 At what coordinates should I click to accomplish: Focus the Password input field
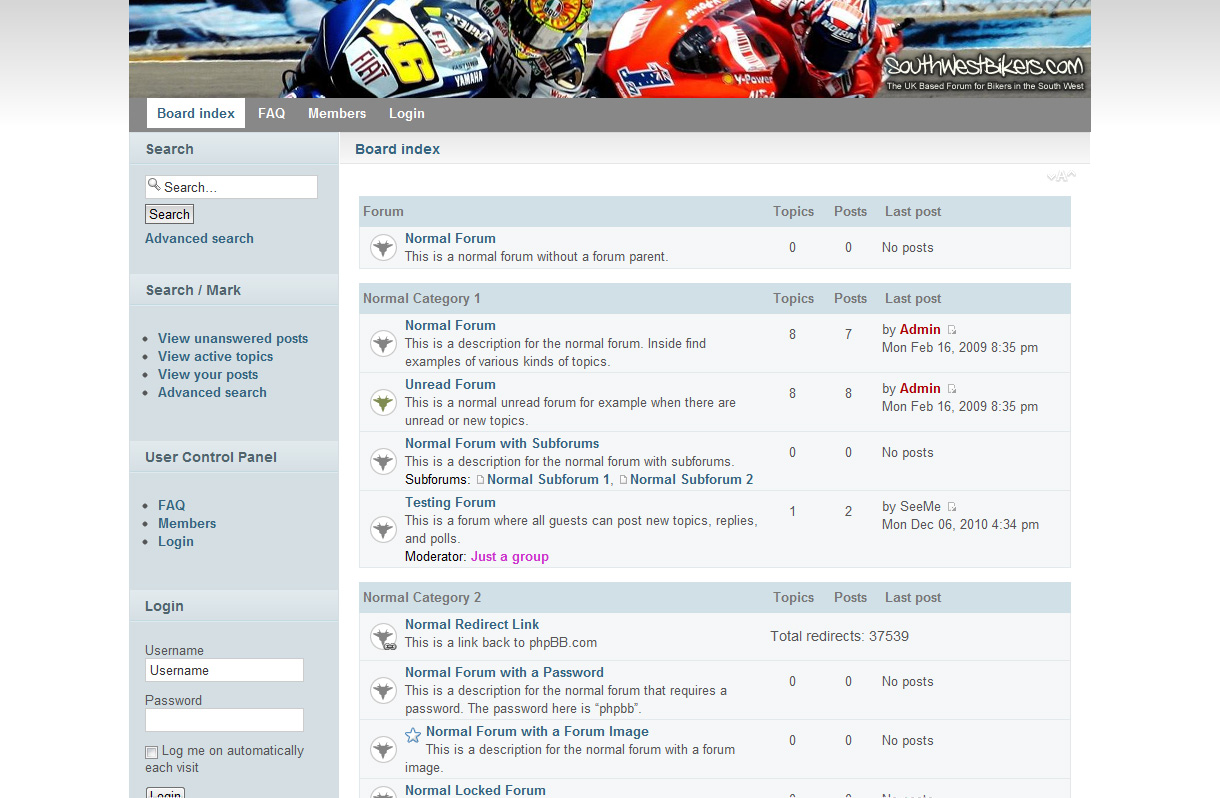tap(224, 720)
